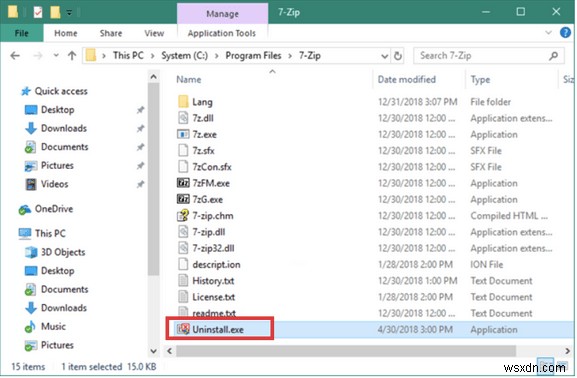Select the Manage contextual tab
The image size is (577, 378).
[x=222, y=14]
